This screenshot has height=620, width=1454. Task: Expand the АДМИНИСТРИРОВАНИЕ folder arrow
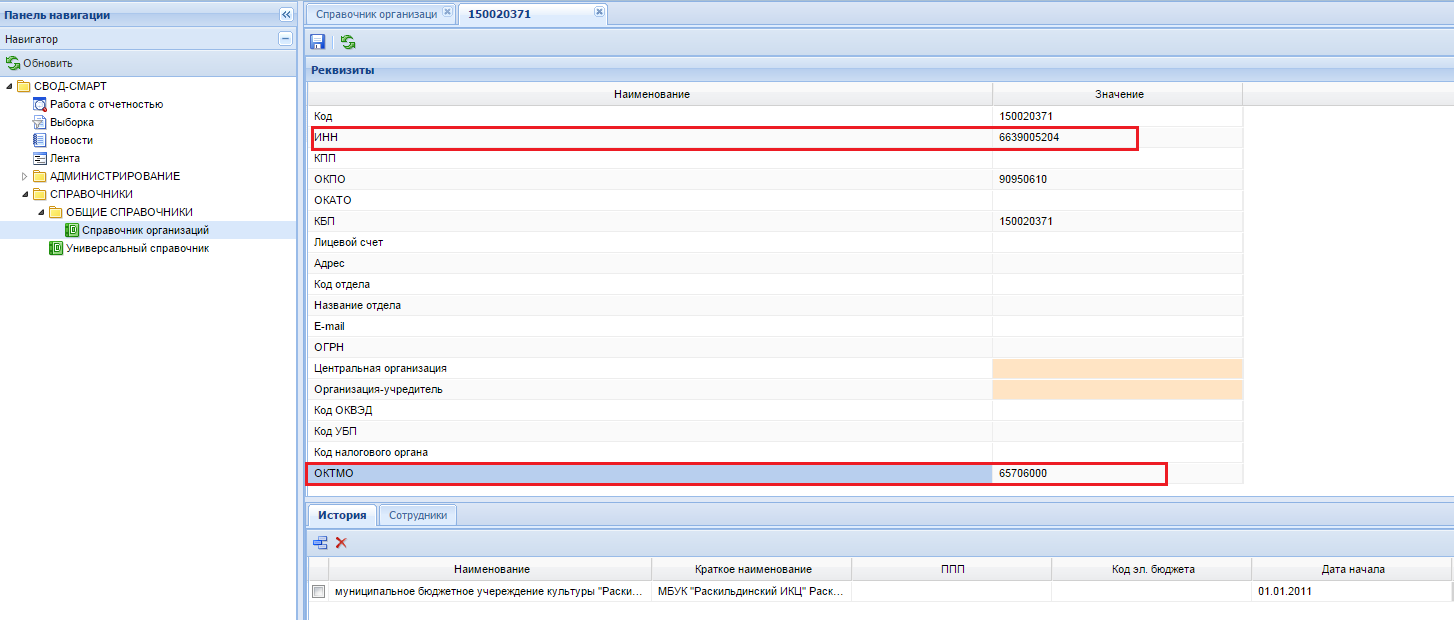[25, 176]
